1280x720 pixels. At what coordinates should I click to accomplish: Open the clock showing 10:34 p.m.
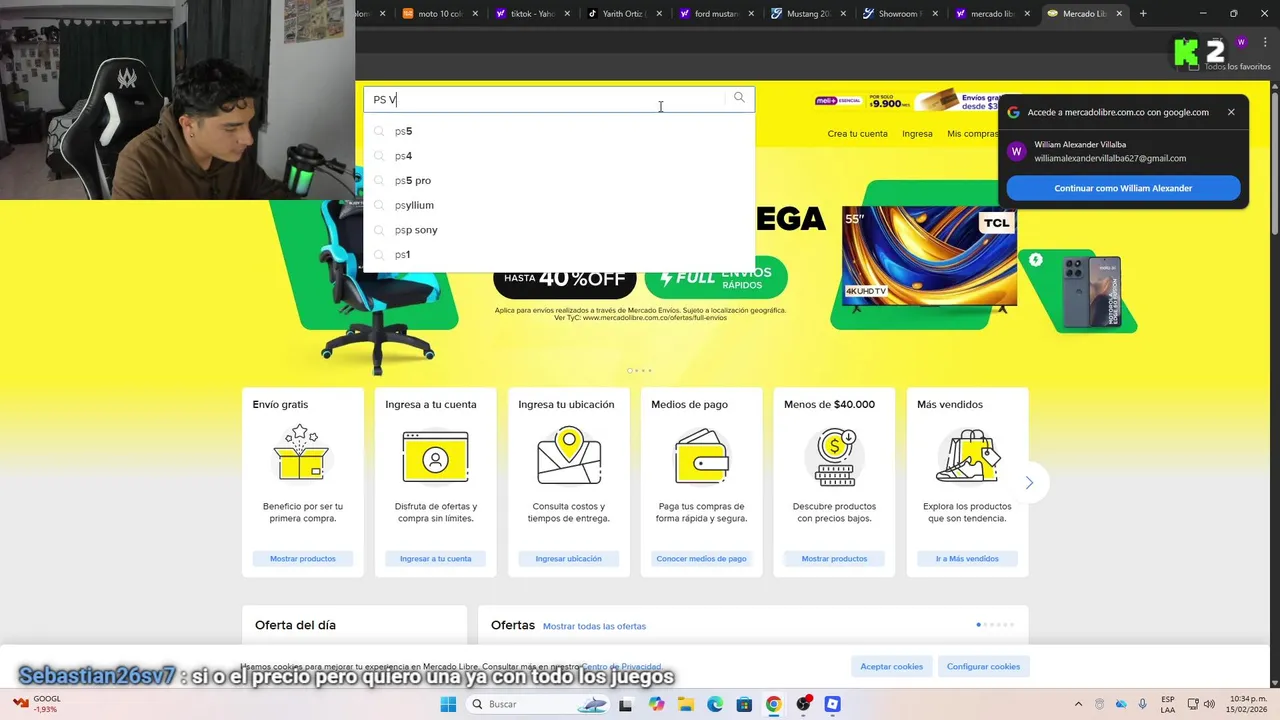click(1247, 704)
